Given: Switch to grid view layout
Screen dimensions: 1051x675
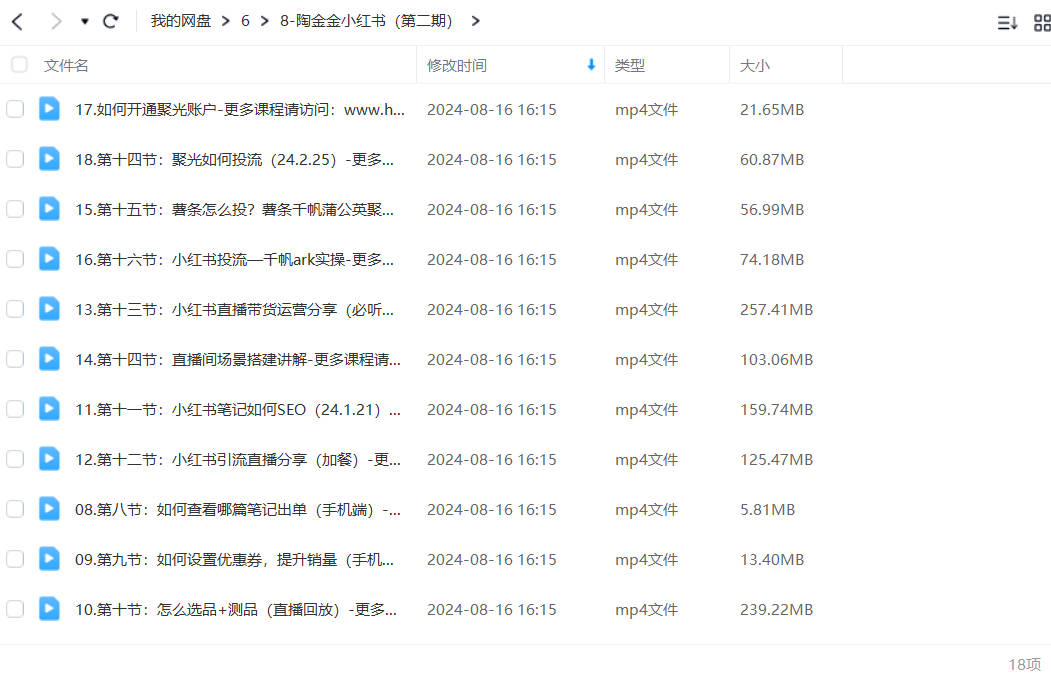Looking at the screenshot, I should 1042,23.
